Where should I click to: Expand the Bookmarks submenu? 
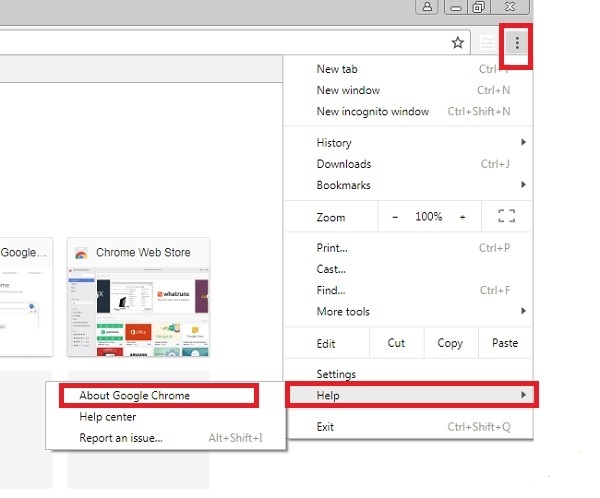point(408,185)
